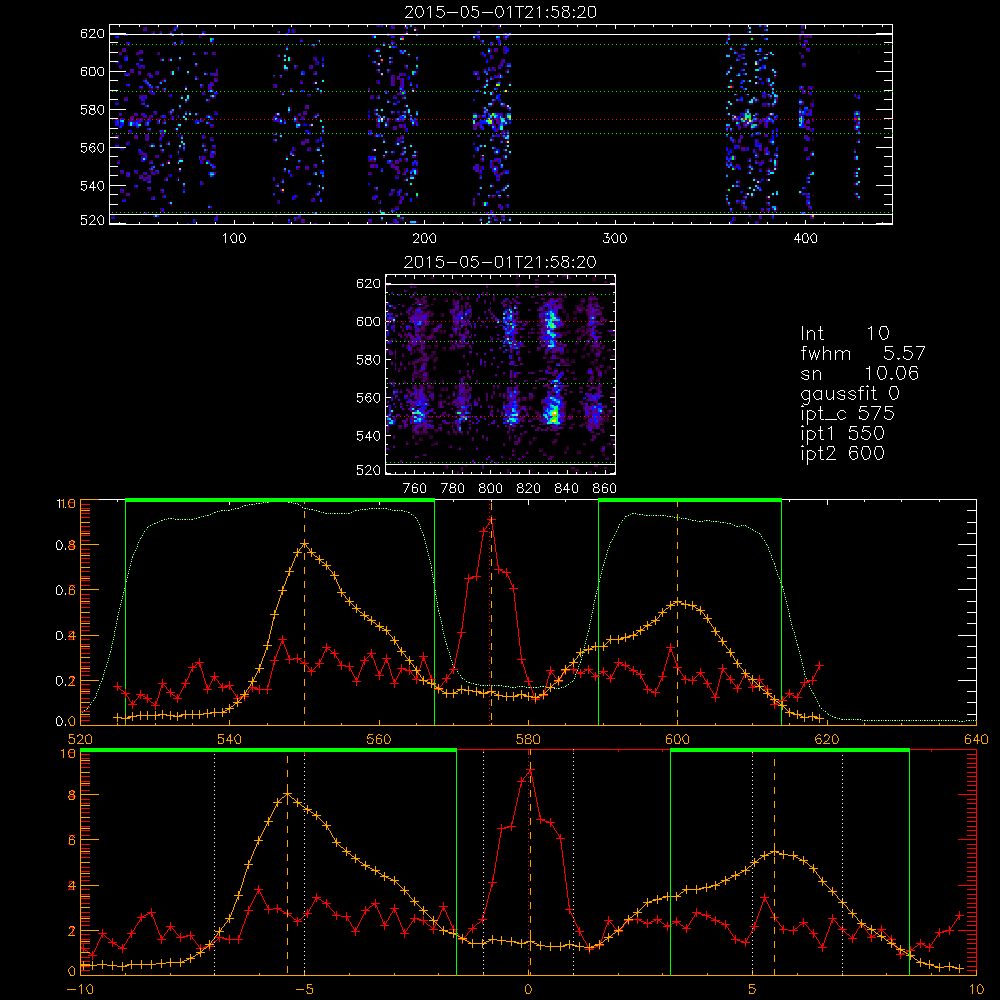
Task: Select the 'Int 10' readout text
Action: coord(845,333)
